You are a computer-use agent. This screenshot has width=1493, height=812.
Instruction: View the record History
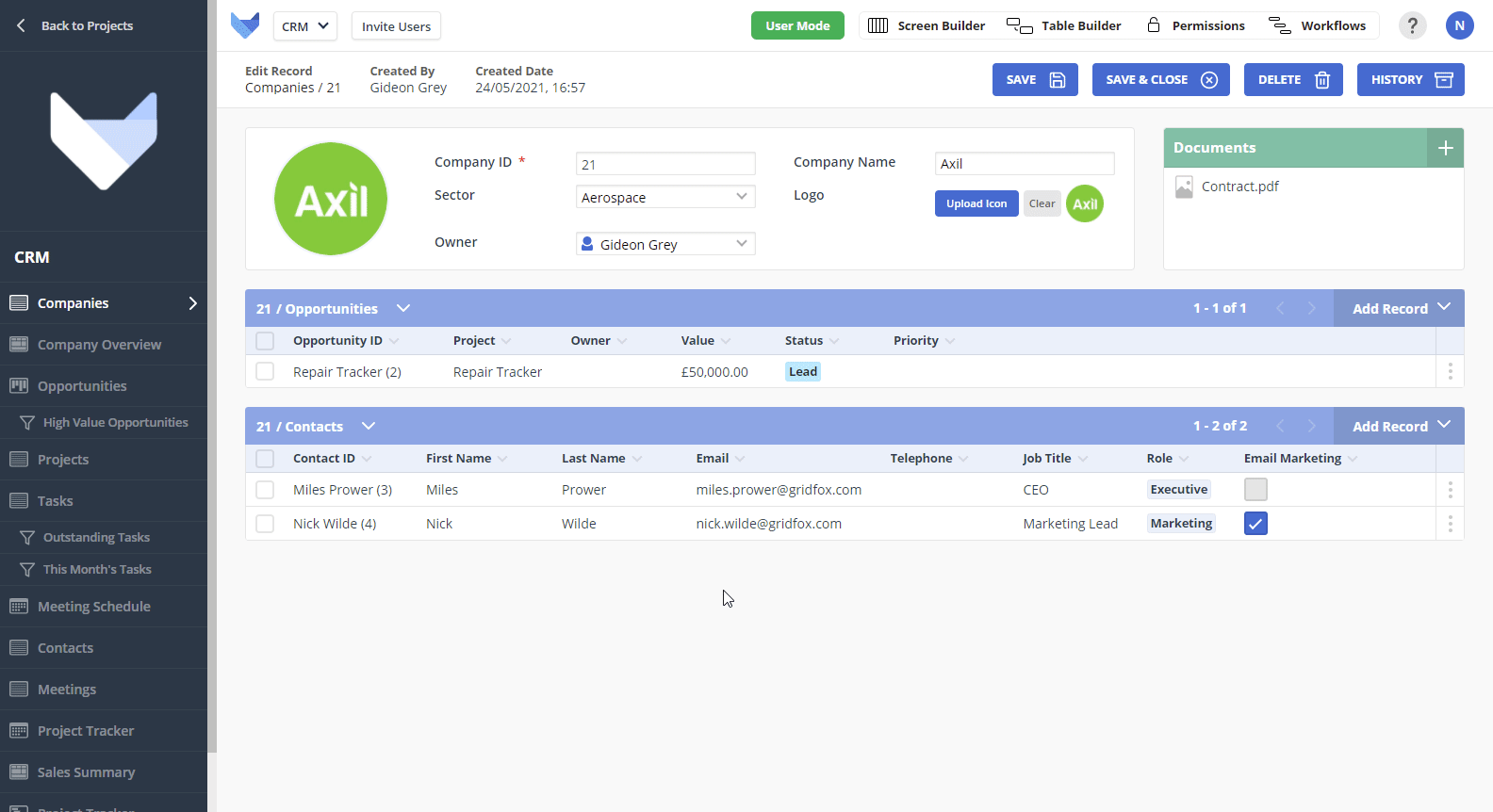pos(1411,80)
